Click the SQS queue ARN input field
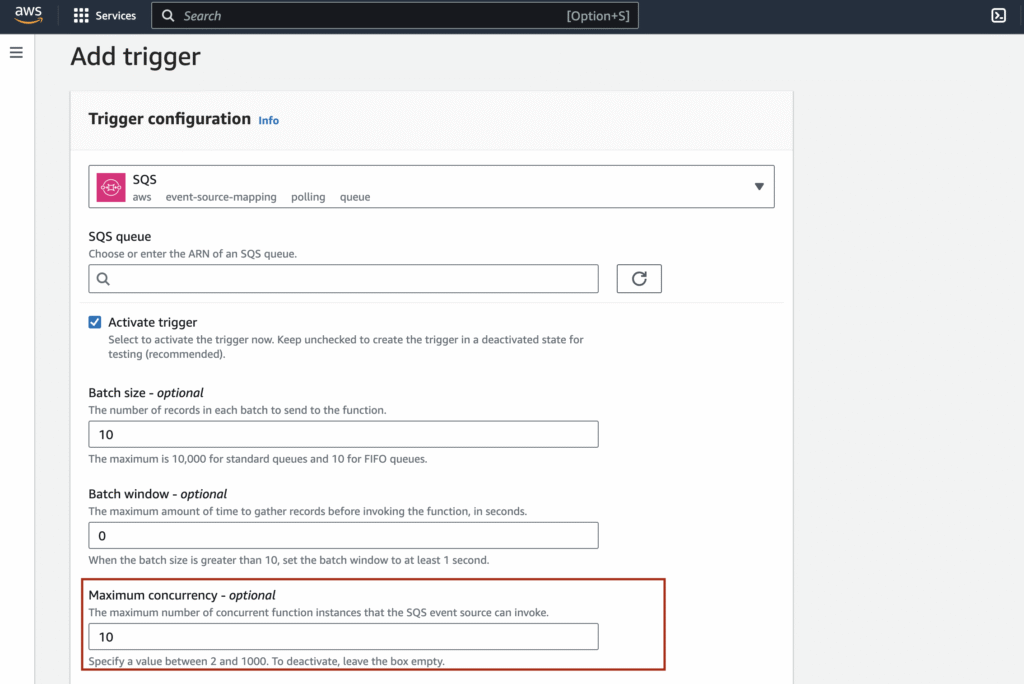 [x=350, y=279]
